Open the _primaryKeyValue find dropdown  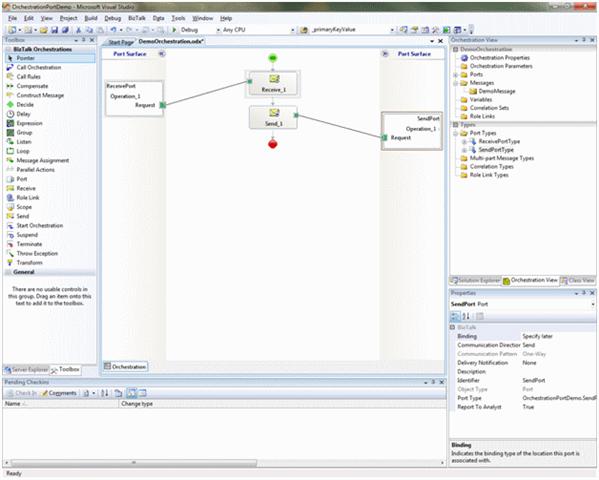(x=392, y=30)
